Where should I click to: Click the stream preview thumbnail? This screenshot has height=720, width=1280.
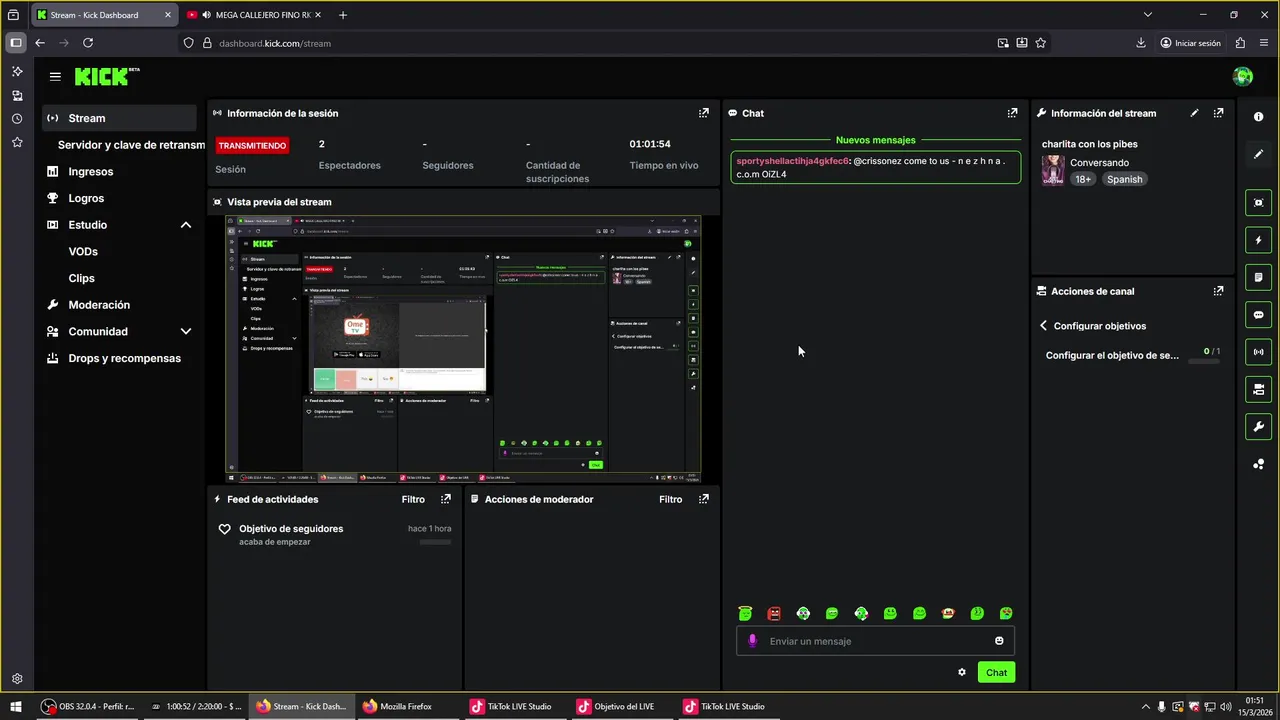[463, 349]
